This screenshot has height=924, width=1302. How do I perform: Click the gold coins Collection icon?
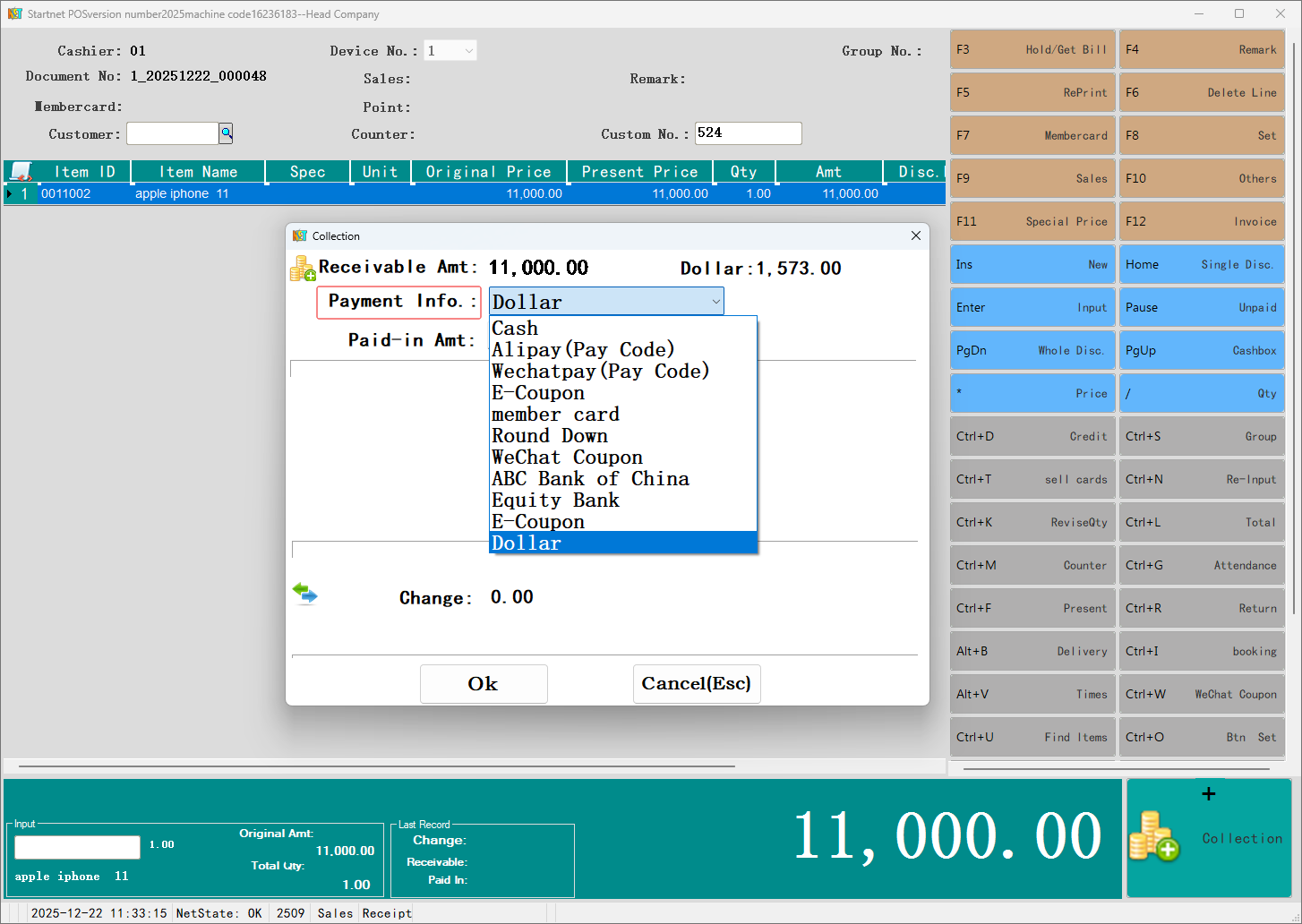pos(1154,836)
